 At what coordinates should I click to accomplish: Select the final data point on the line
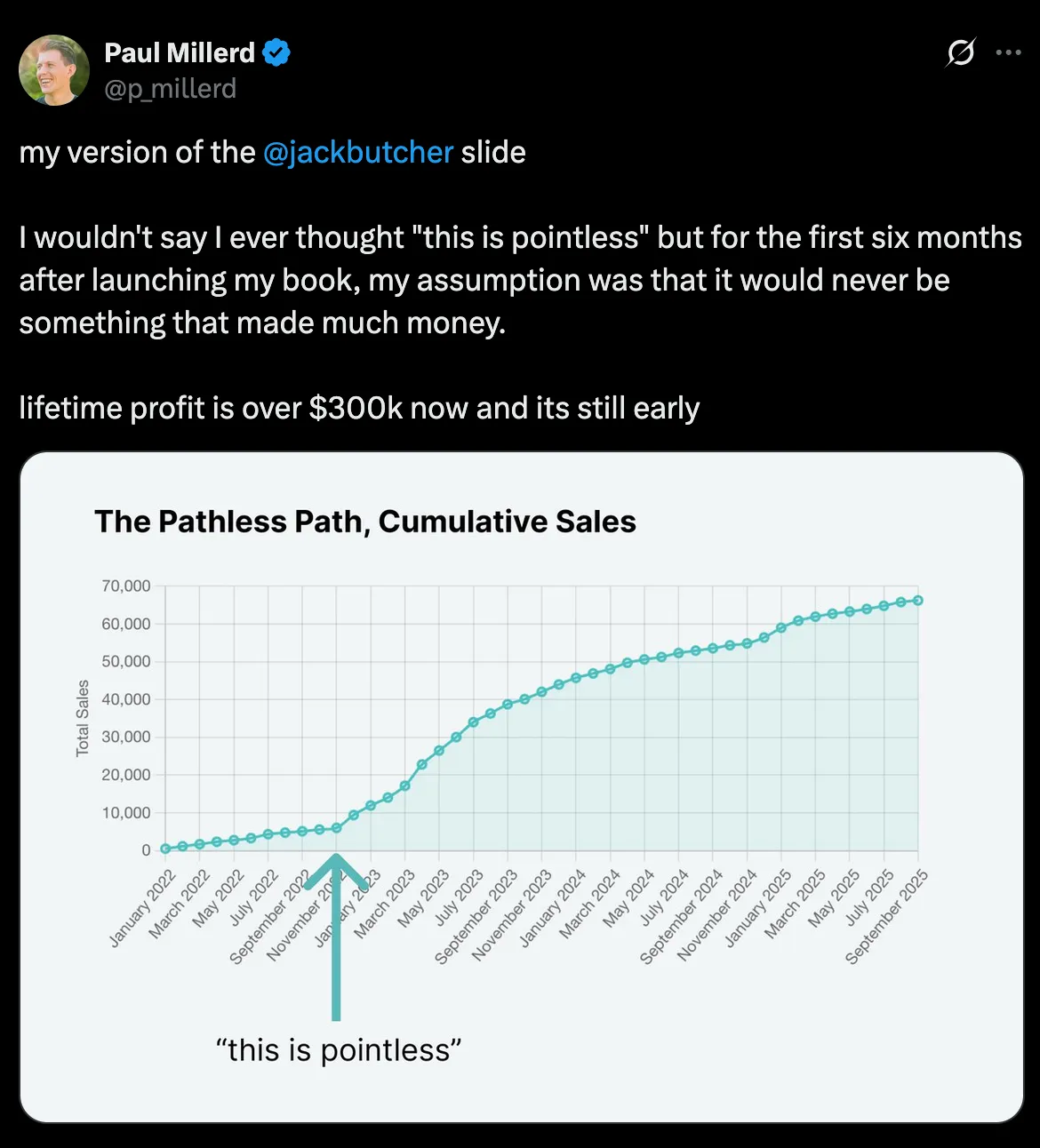coord(918,601)
